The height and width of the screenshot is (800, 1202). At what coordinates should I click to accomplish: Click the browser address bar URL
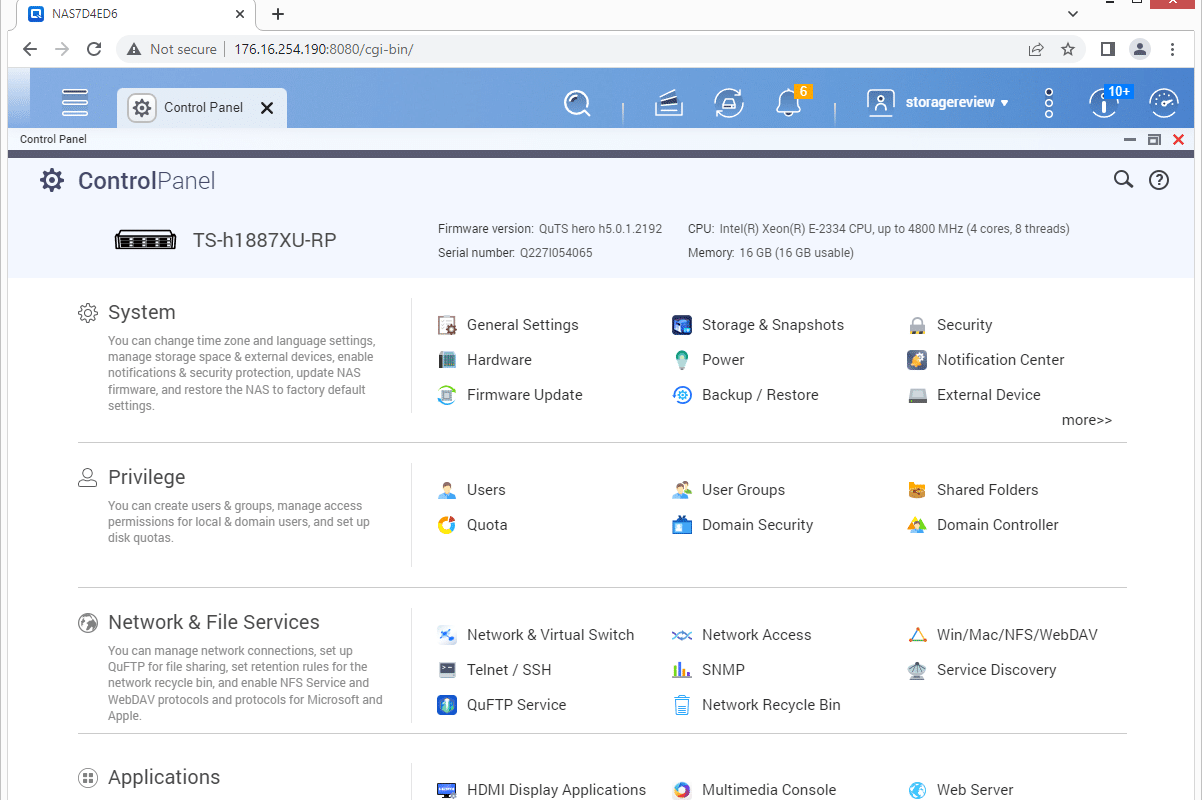coord(324,49)
